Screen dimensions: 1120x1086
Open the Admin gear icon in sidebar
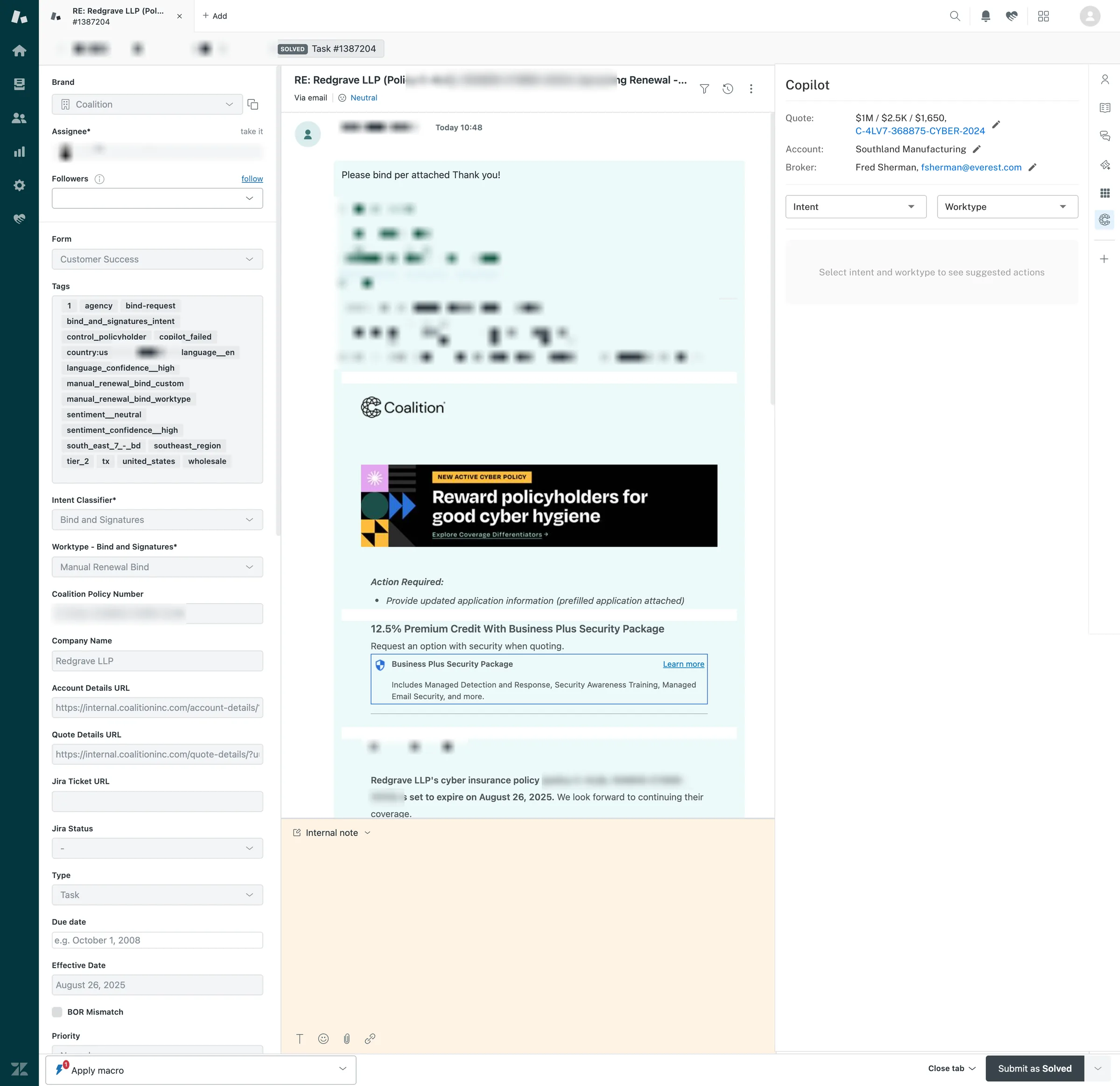pos(20,185)
